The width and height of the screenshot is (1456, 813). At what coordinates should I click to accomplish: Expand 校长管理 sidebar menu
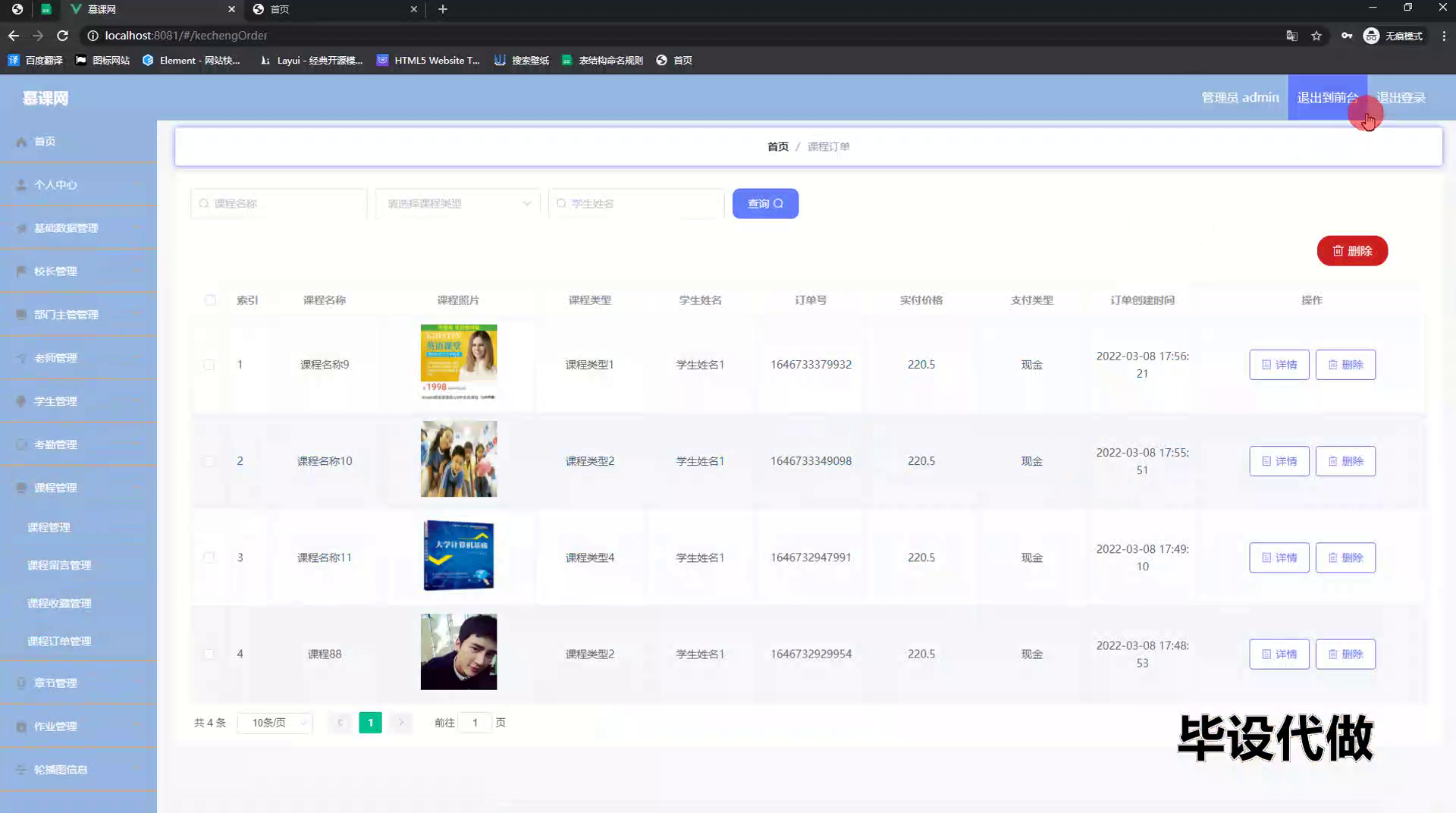click(78, 271)
